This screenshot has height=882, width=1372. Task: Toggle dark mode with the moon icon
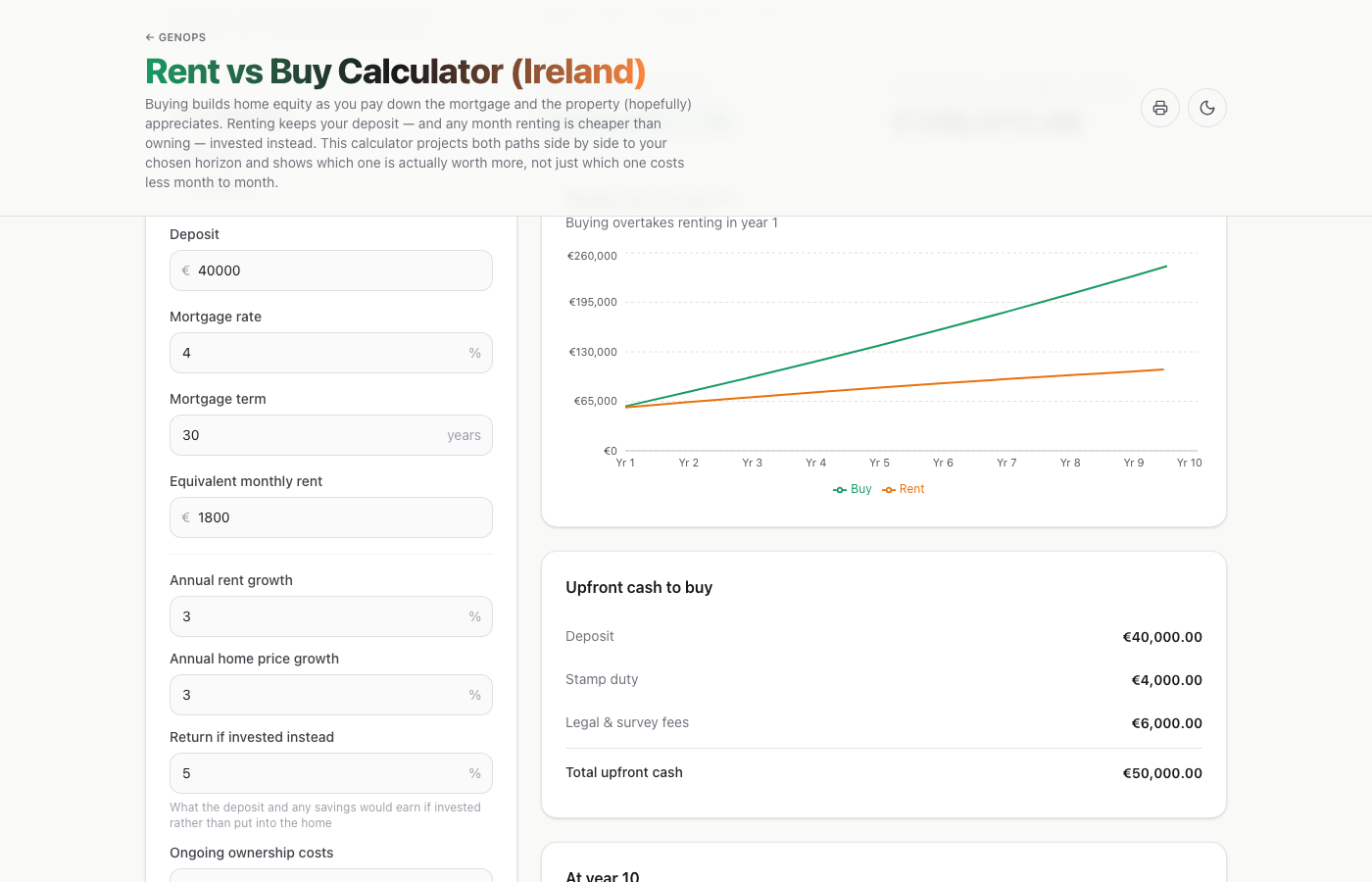pyautogui.click(x=1207, y=108)
